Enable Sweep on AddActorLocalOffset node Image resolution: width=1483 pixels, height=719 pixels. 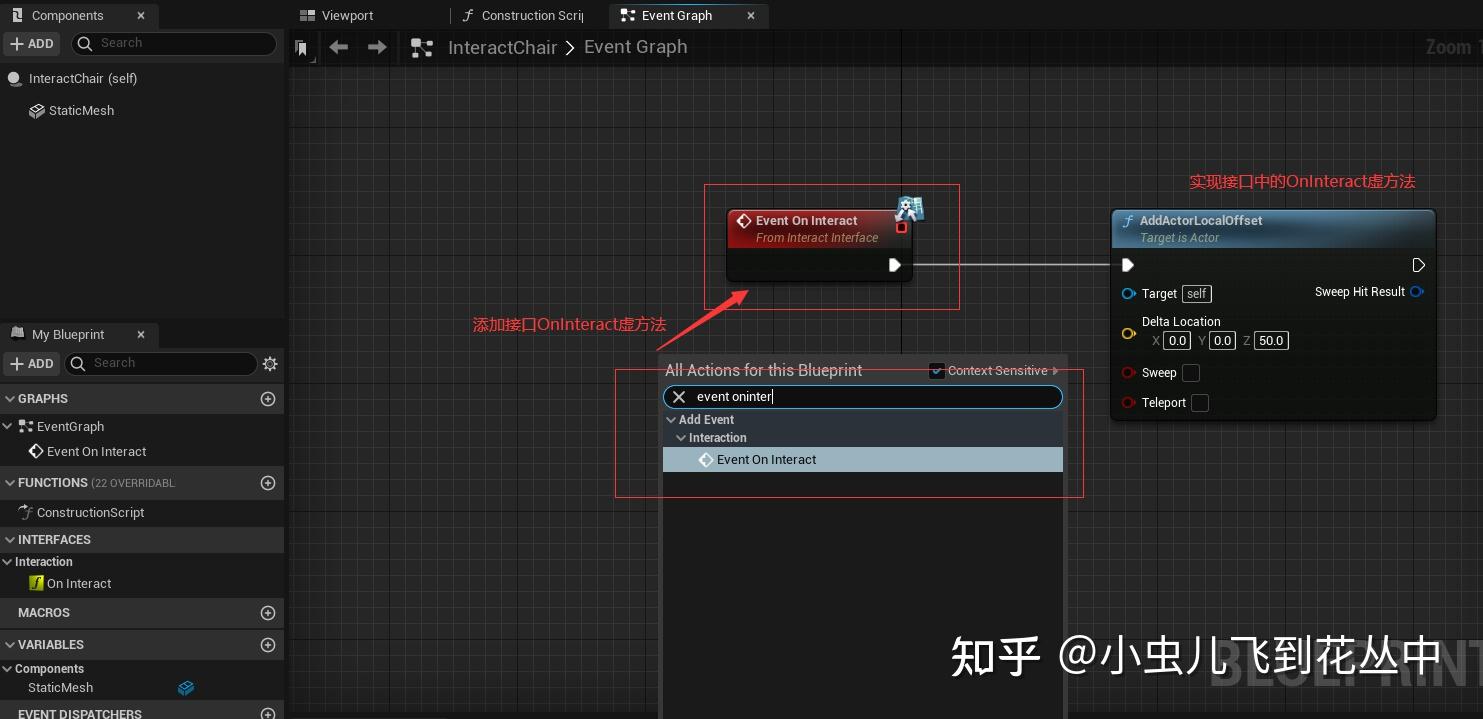pos(1191,373)
